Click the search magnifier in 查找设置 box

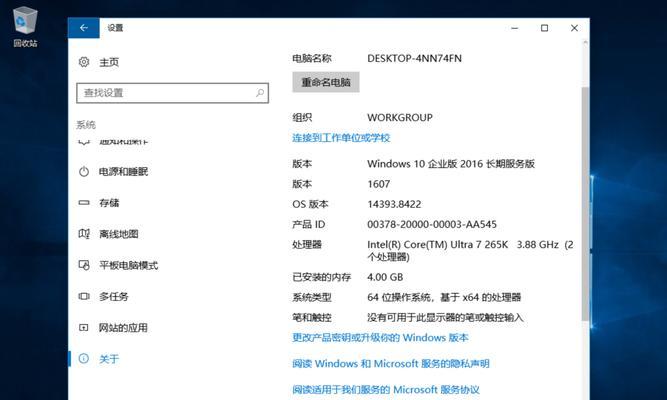(x=259, y=93)
